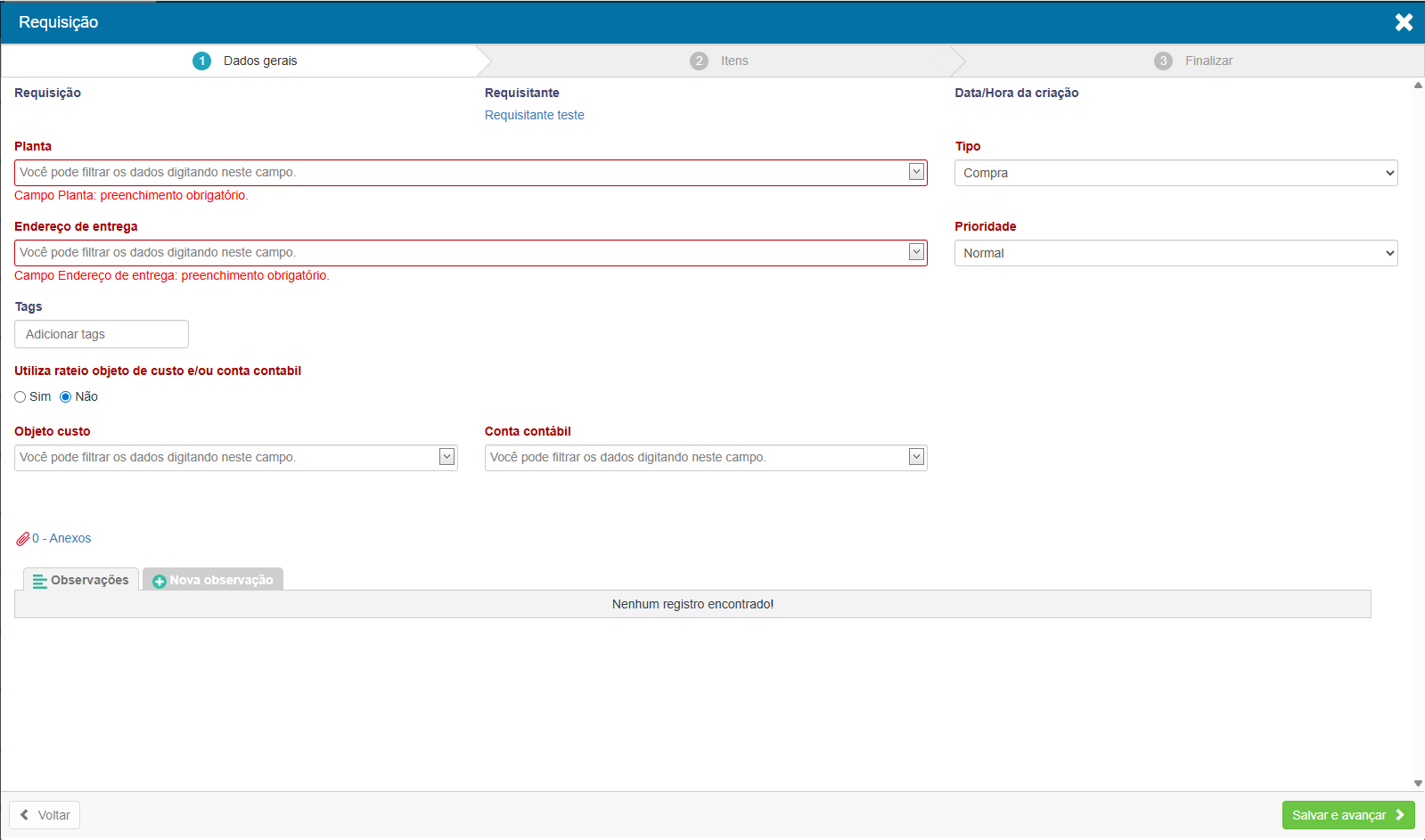Screen dimensions: 1425x840
Task: Click step 2 circle for Itens
Action: [699, 61]
